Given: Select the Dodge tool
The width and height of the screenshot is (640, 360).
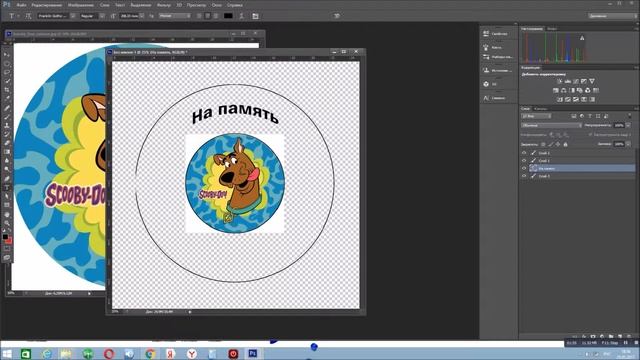Looking at the screenshot, I should 7,169.
